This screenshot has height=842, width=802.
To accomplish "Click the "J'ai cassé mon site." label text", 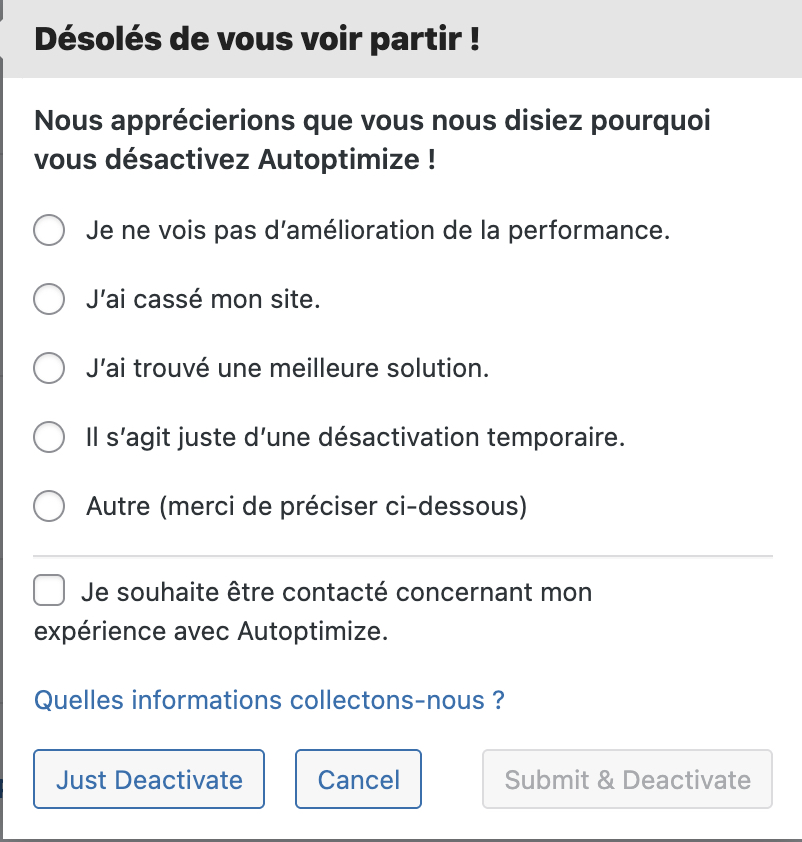I will (x=203, y=300).
